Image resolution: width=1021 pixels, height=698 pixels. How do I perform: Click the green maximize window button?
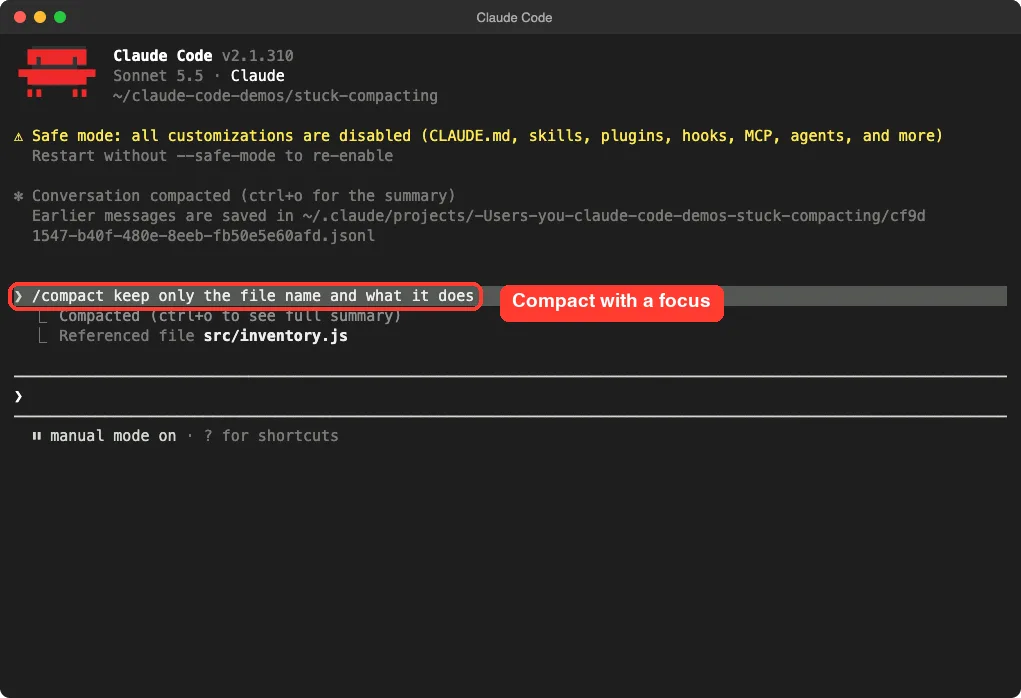click(60, 17)
